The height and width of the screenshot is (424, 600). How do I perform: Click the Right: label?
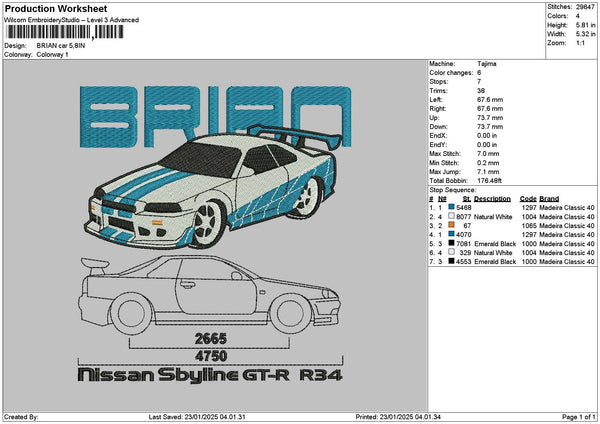tap(437, 109)
